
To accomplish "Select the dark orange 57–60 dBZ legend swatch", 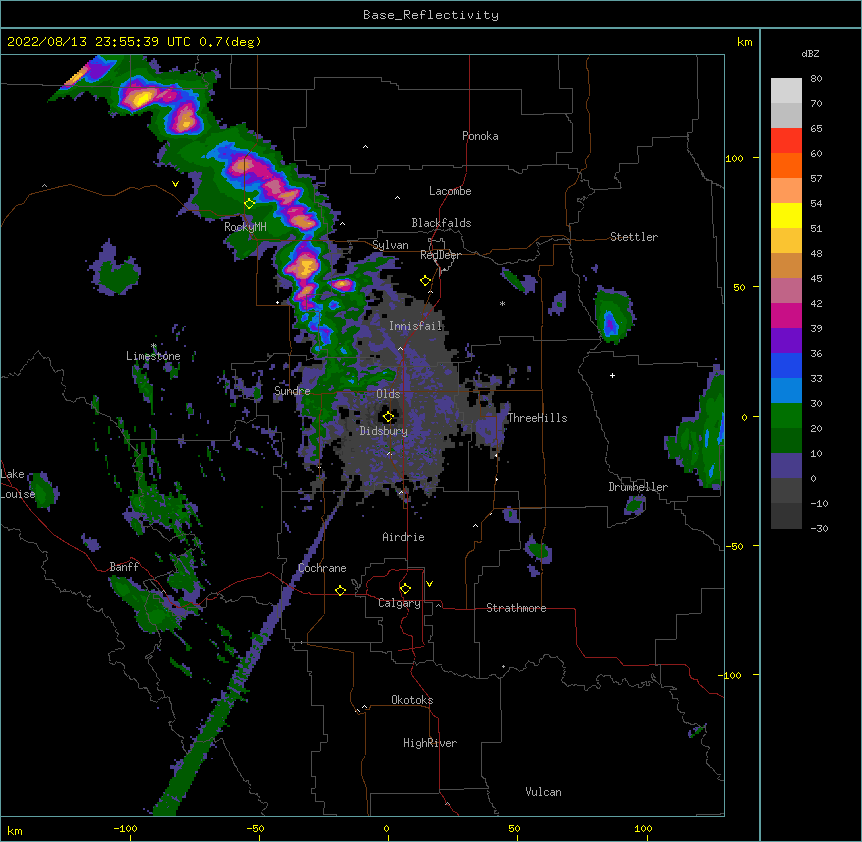I will pyautogui.click(x=786, y=165).
